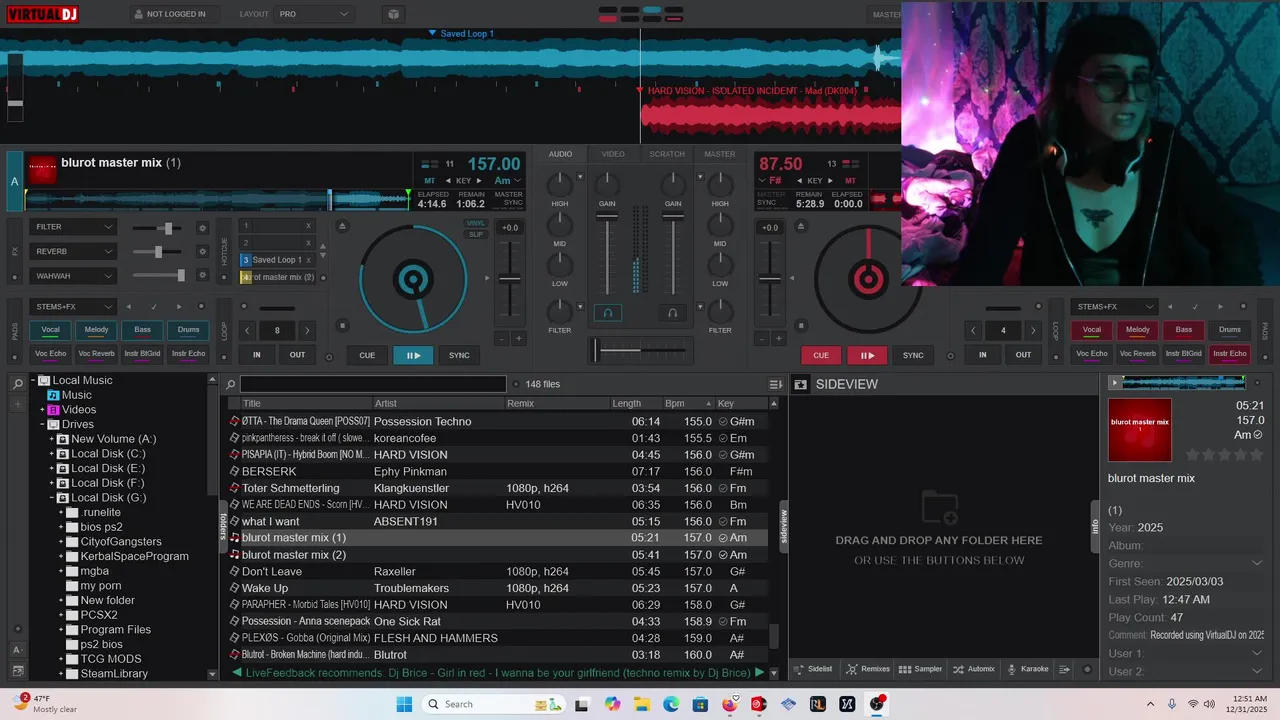The image size is (1280, 720).
Task: Double right deck loop length
Action: (1033, 330)
